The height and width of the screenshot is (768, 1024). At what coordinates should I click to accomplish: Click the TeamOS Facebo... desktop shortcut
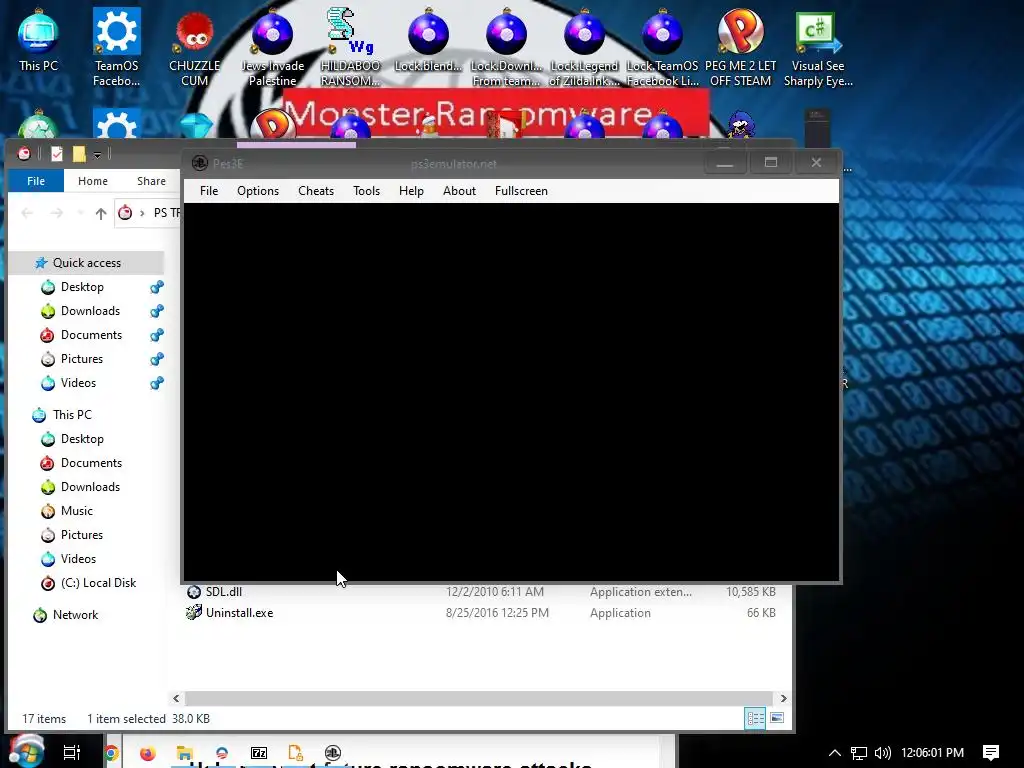pos(116,47)
